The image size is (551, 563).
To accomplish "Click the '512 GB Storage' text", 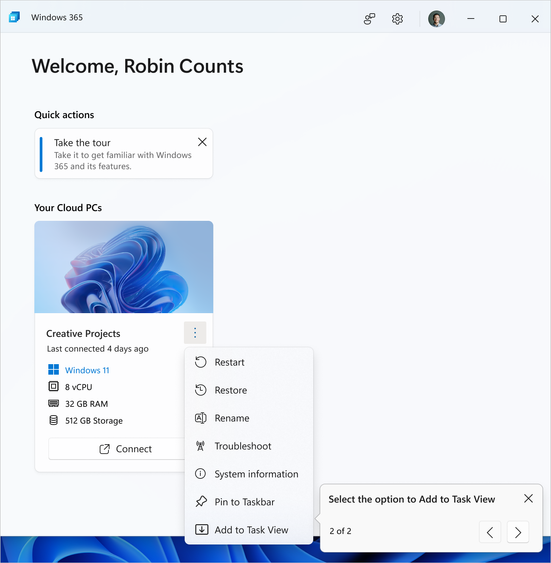I will click(x=94, y=421).
